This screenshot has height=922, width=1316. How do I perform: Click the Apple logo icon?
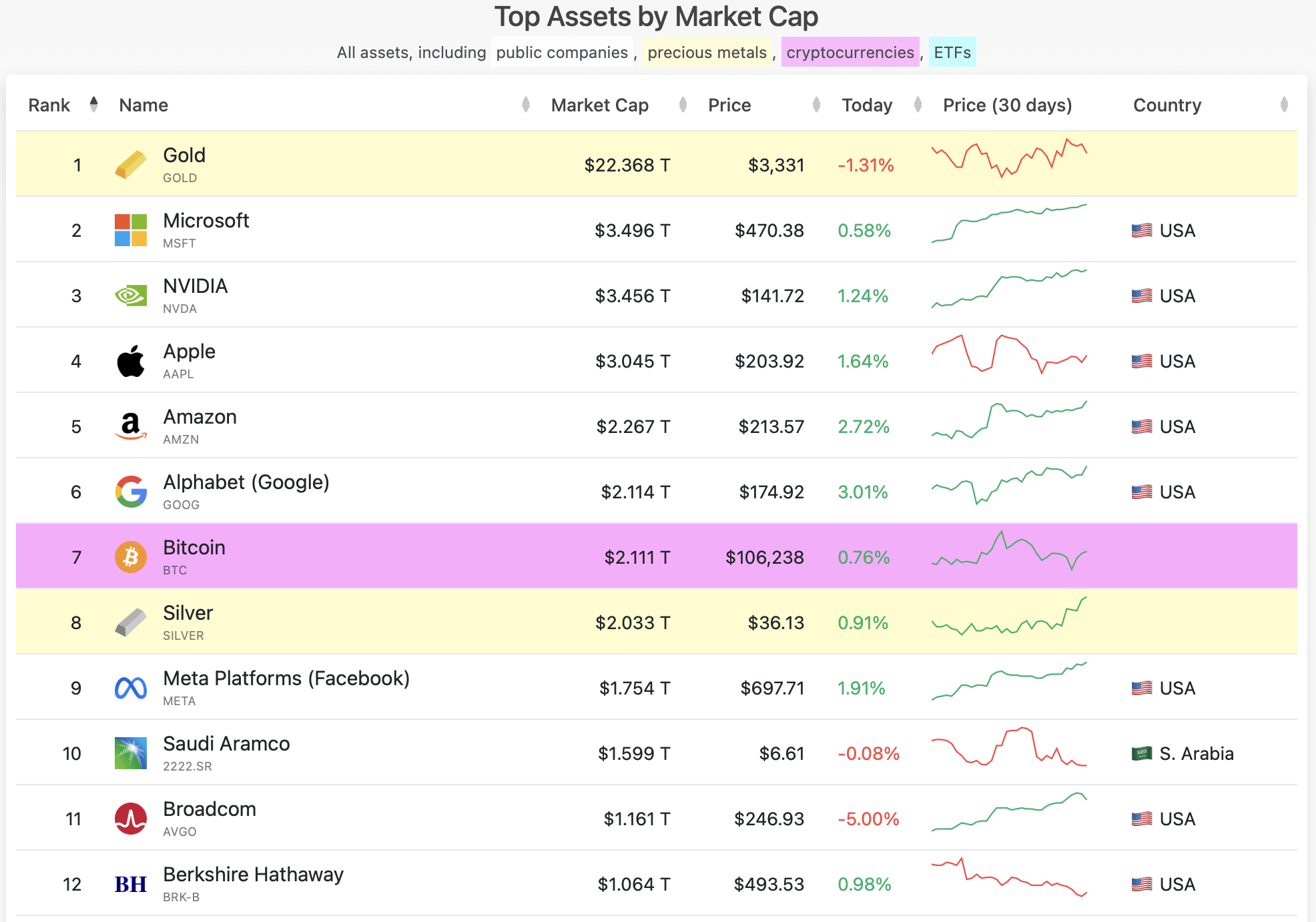(x=131, y=361)
